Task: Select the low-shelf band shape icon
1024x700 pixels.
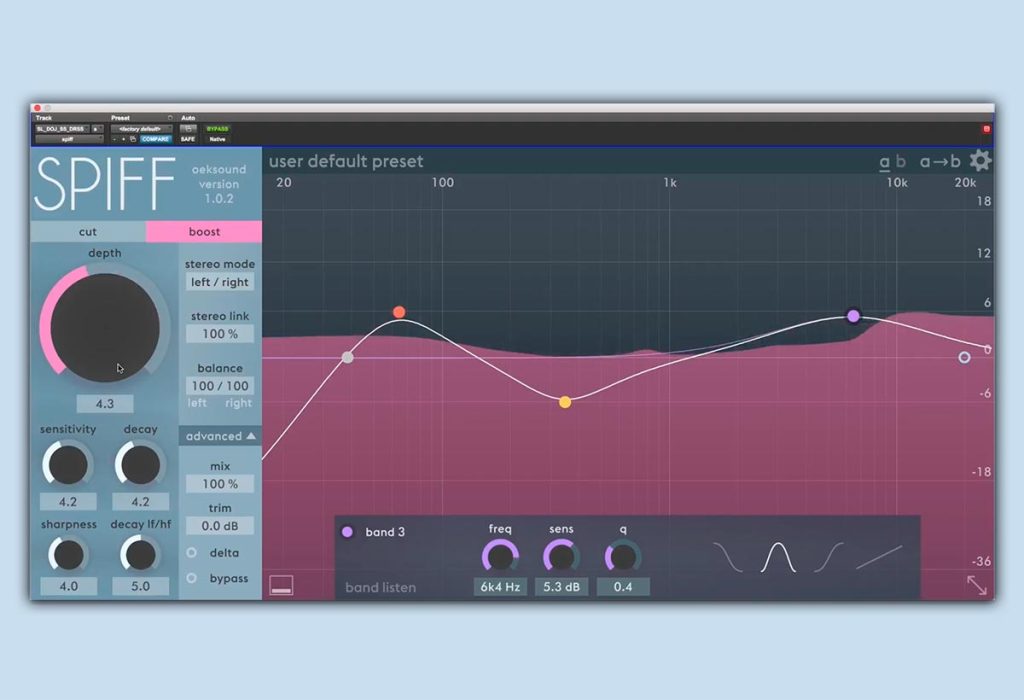Action: coord(728,557)
